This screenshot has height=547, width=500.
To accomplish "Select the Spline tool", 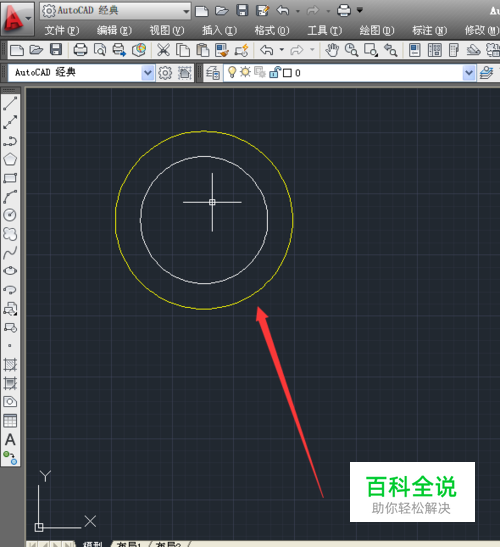I will coord(10,253).
